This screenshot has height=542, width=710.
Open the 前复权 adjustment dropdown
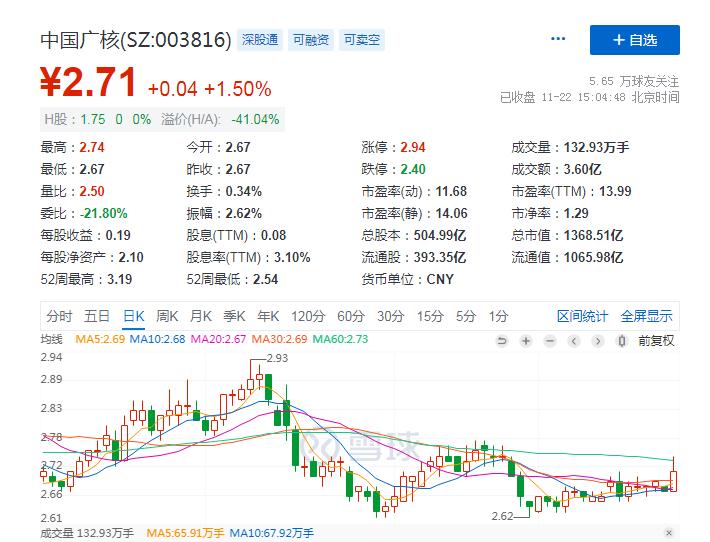[x=656, y=341]
